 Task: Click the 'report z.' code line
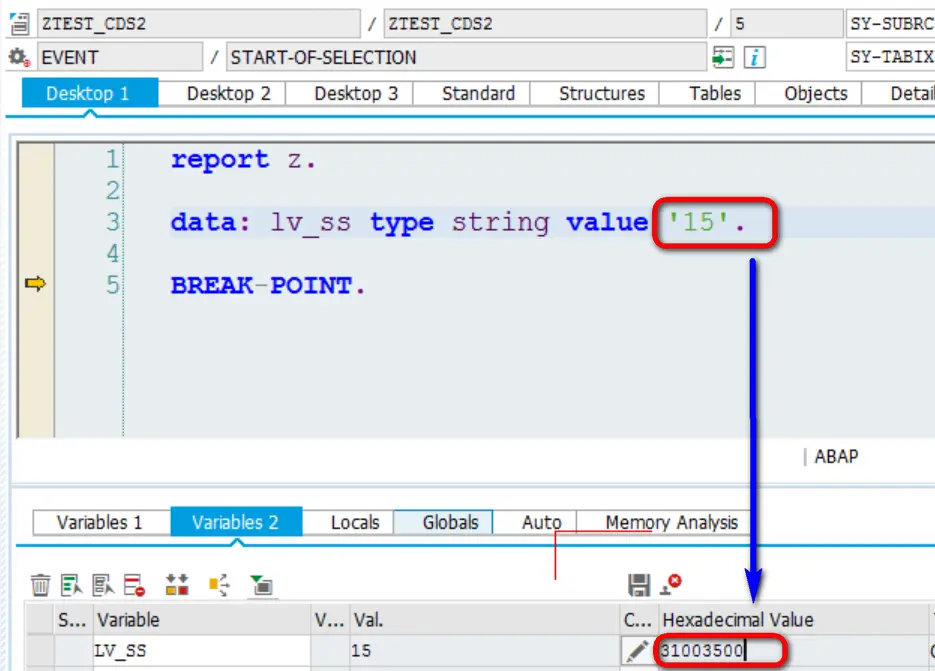coord(243,160)
